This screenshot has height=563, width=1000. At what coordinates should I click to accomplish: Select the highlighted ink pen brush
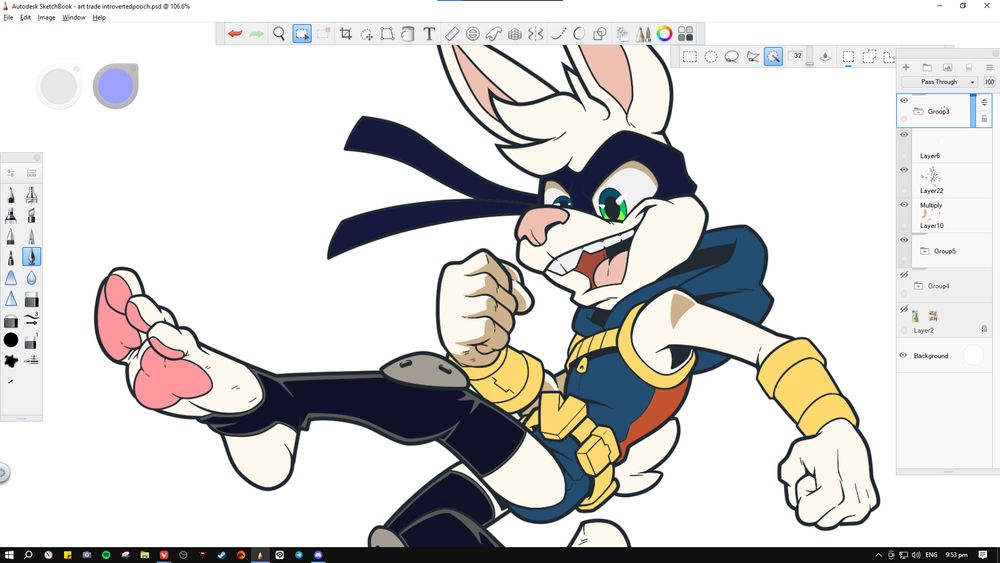[31, 256]
